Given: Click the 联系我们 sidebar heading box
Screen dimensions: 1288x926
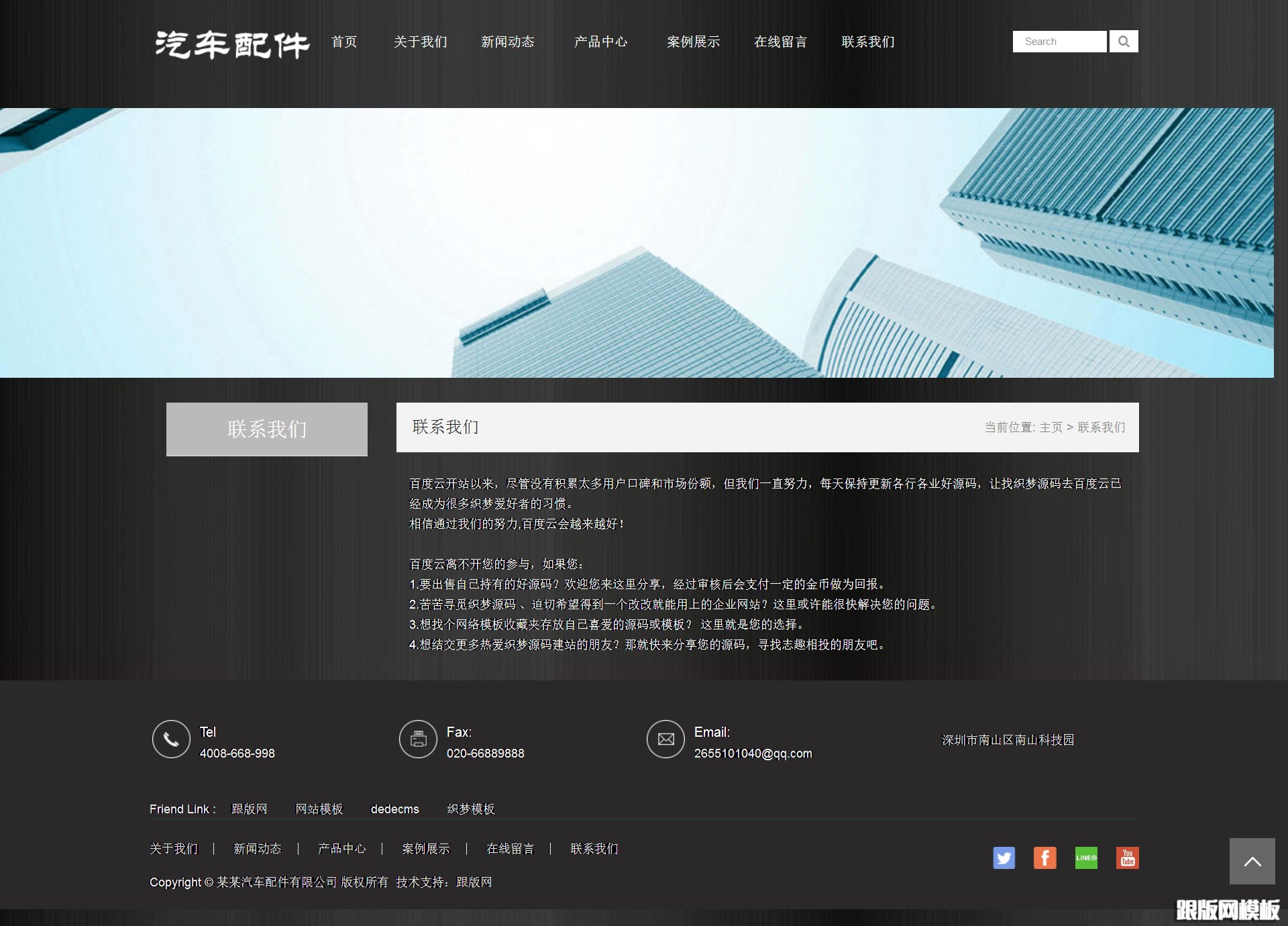Looking at the screenshot, I should [x=266, y=429].
